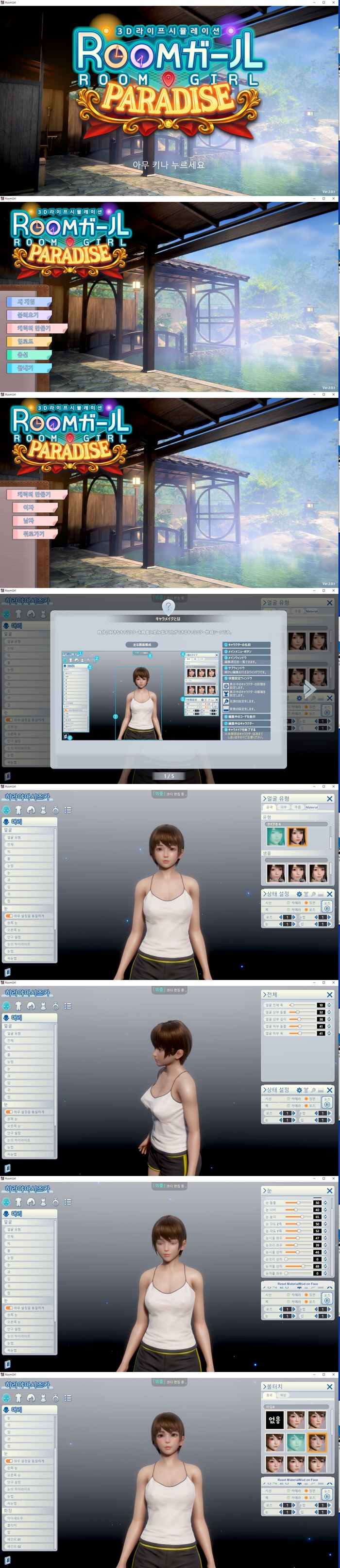Viewport: 340px width, 1568px height.
Task: Select accessory icon in 볼터치 window toolbar
Action: [55, 1398]
